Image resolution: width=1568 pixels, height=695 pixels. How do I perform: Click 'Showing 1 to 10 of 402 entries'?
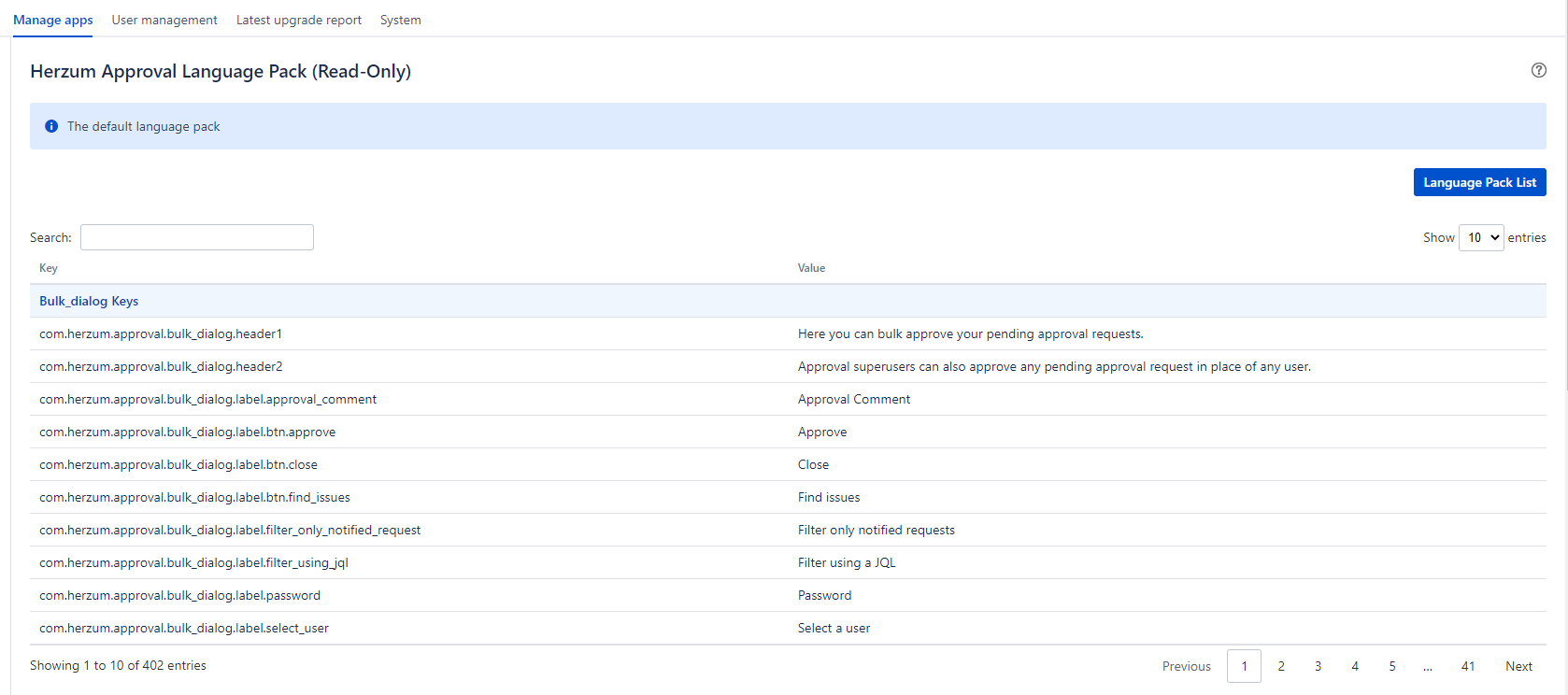tap(118, 665)
